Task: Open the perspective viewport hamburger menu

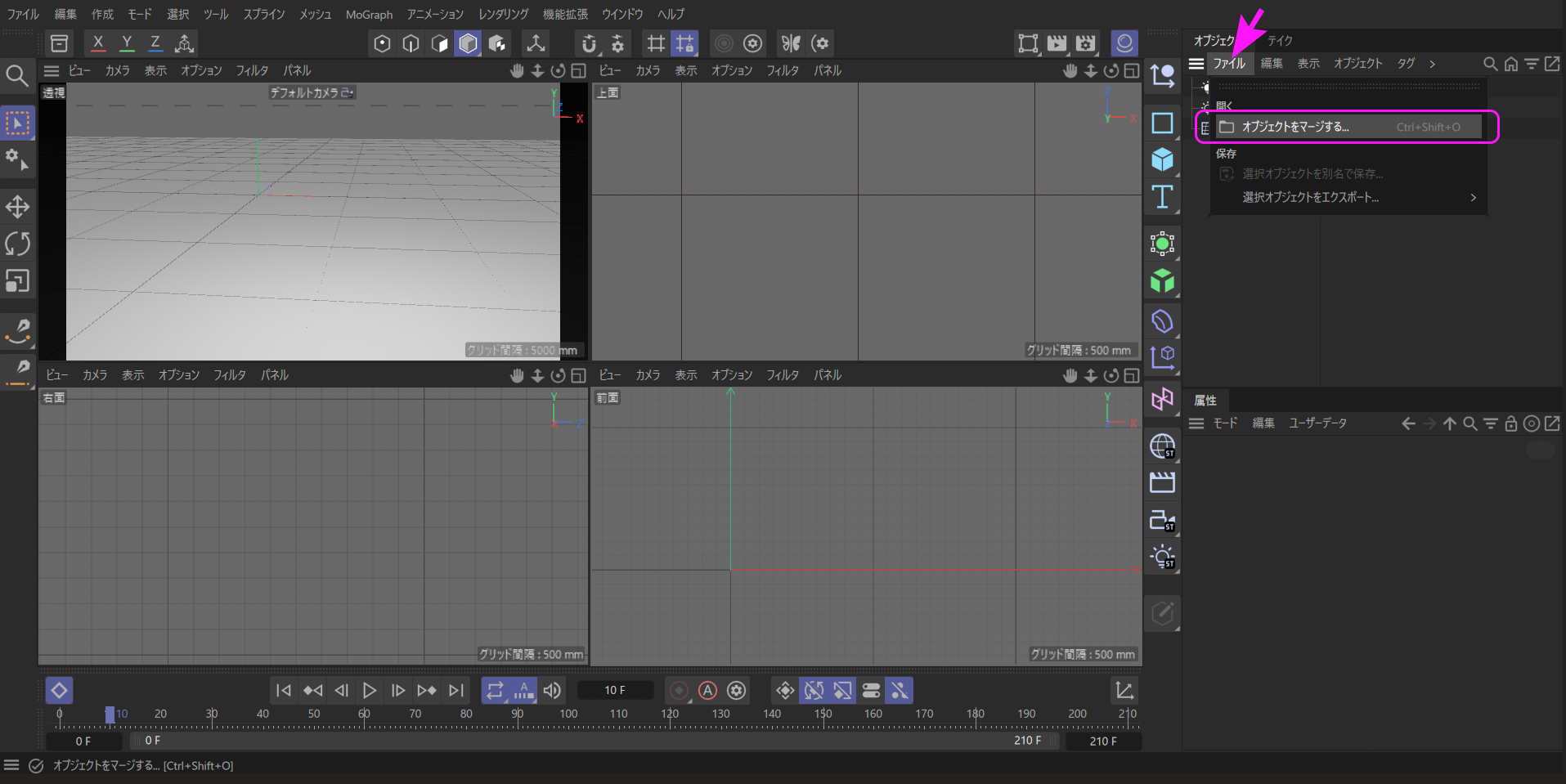Action: [x=52, y=71]
